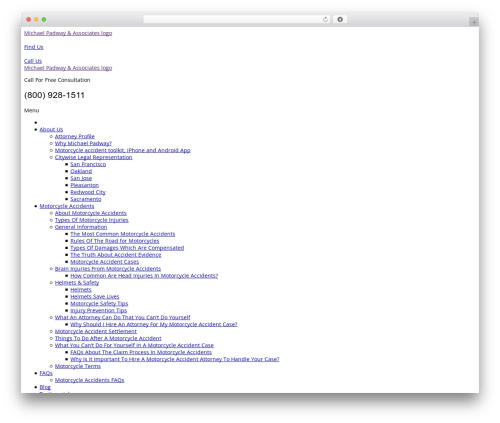Open Motorcycle Terms link
500x423 pixels.
[78, 367]
